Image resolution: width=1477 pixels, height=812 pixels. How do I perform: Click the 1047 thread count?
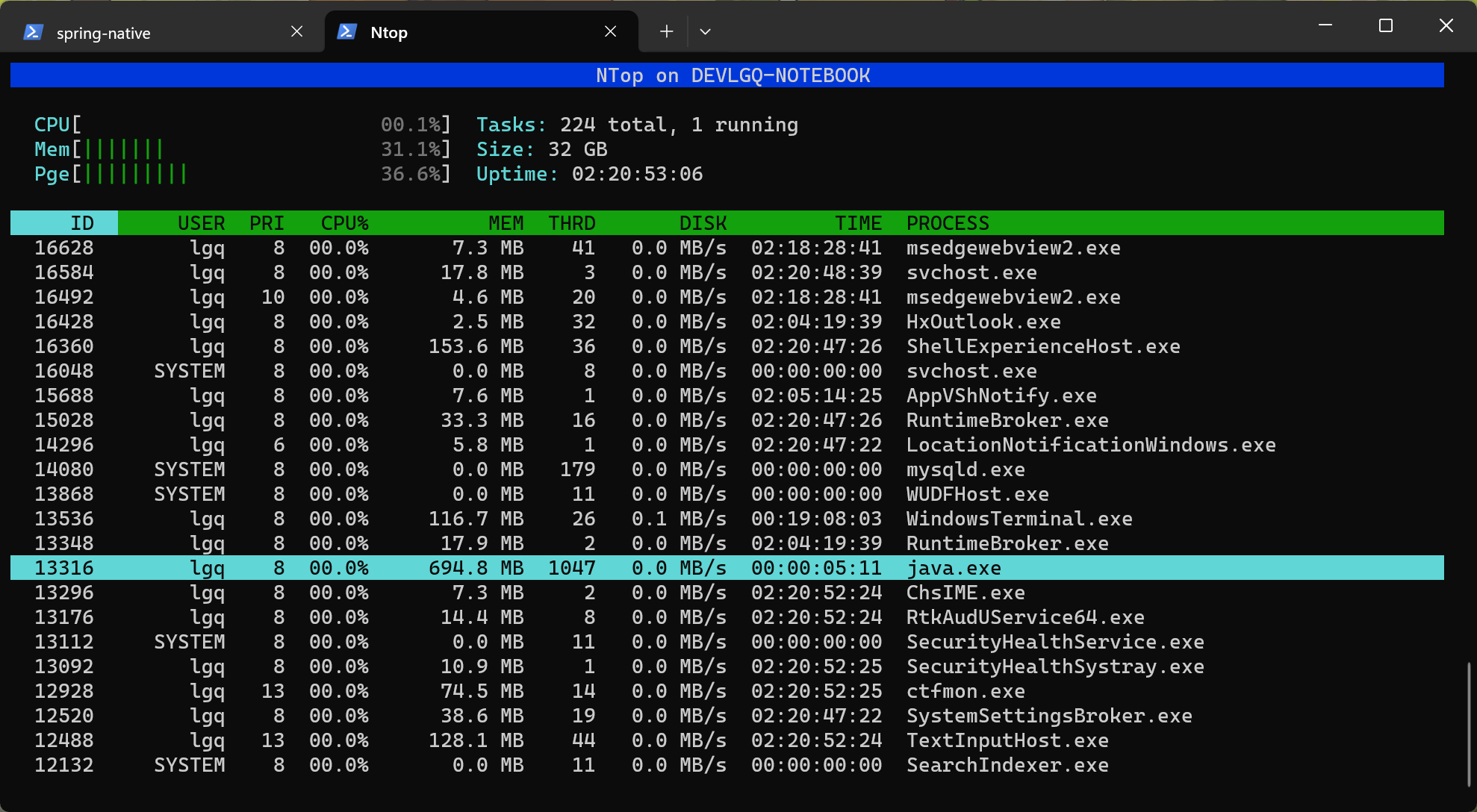571,568
